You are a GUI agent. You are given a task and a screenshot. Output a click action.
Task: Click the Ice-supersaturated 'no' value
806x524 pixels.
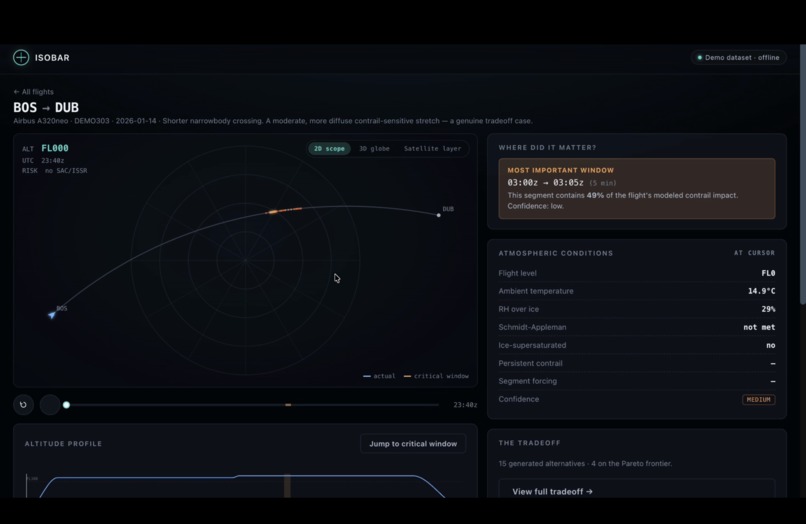pyautogui.click(x=771, y=346)
